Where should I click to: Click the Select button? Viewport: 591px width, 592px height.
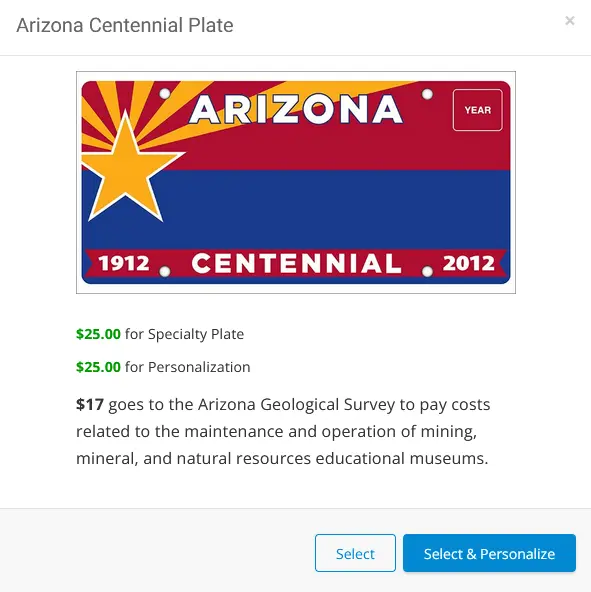point(355,553)
